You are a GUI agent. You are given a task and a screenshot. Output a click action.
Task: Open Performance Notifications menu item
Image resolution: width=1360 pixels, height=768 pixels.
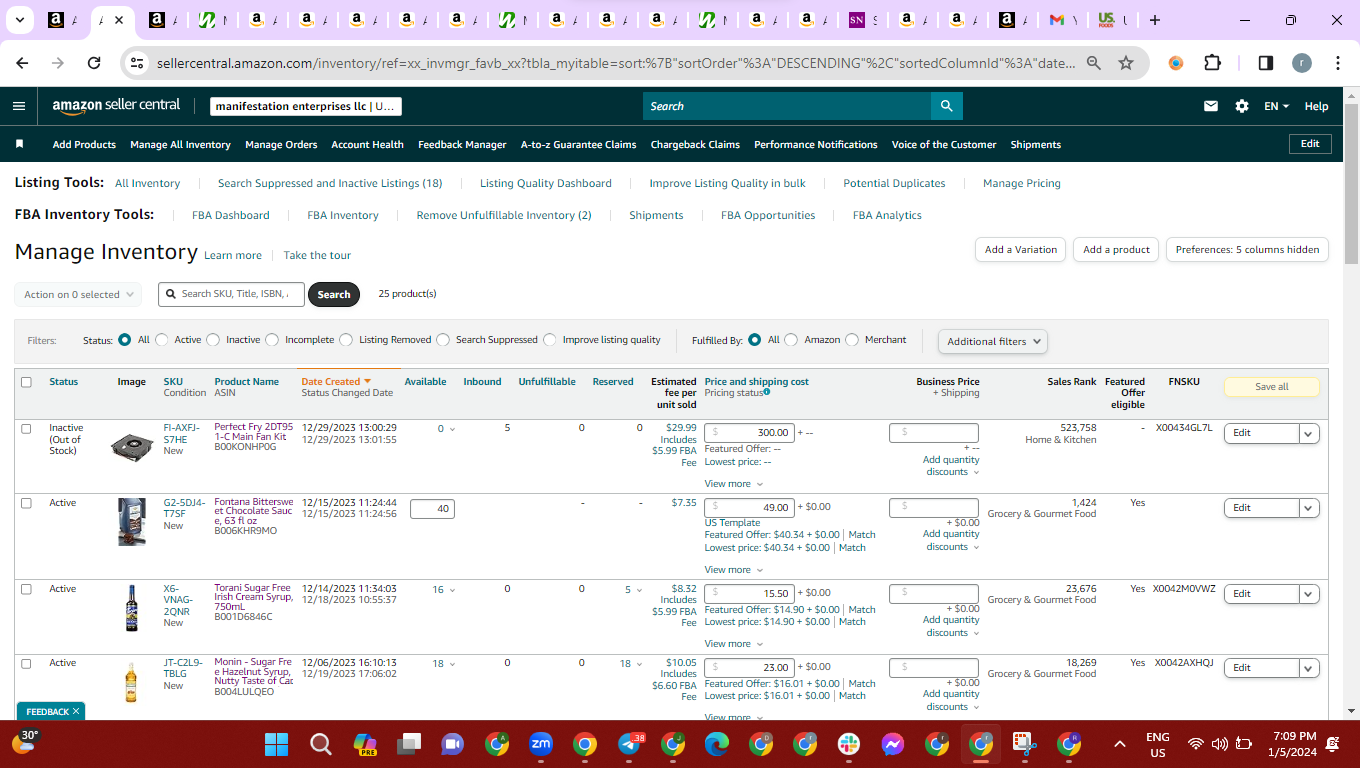pos(816,144)
